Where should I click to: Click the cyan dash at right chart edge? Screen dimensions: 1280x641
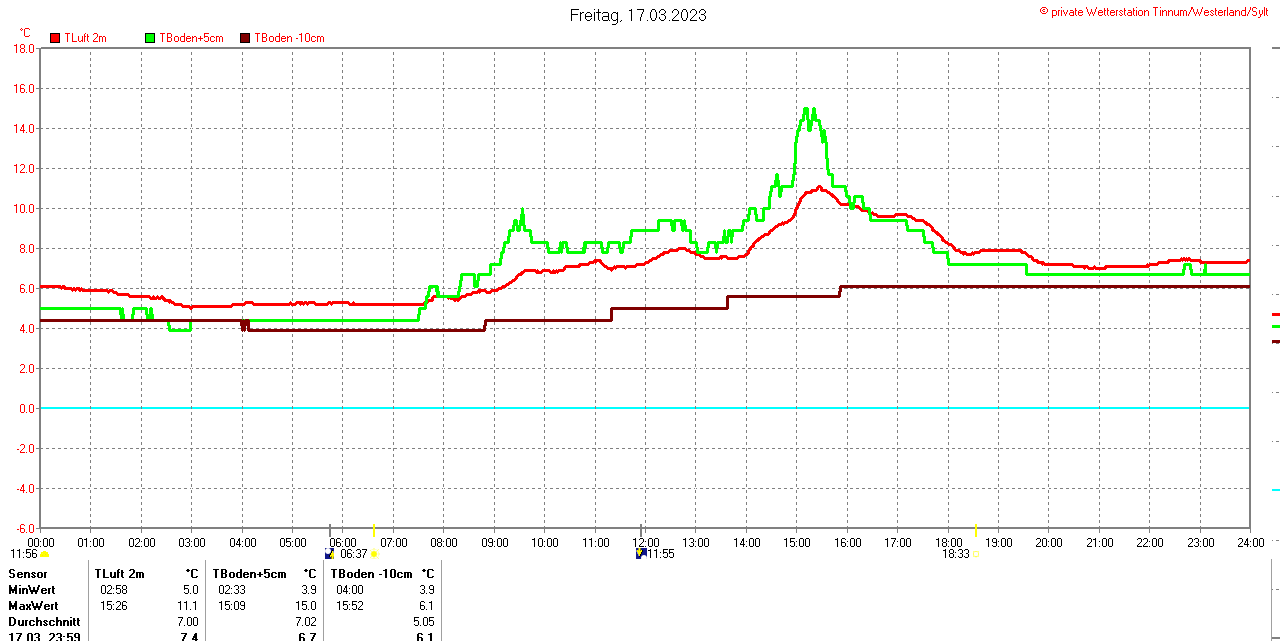tap(1275, 490)
